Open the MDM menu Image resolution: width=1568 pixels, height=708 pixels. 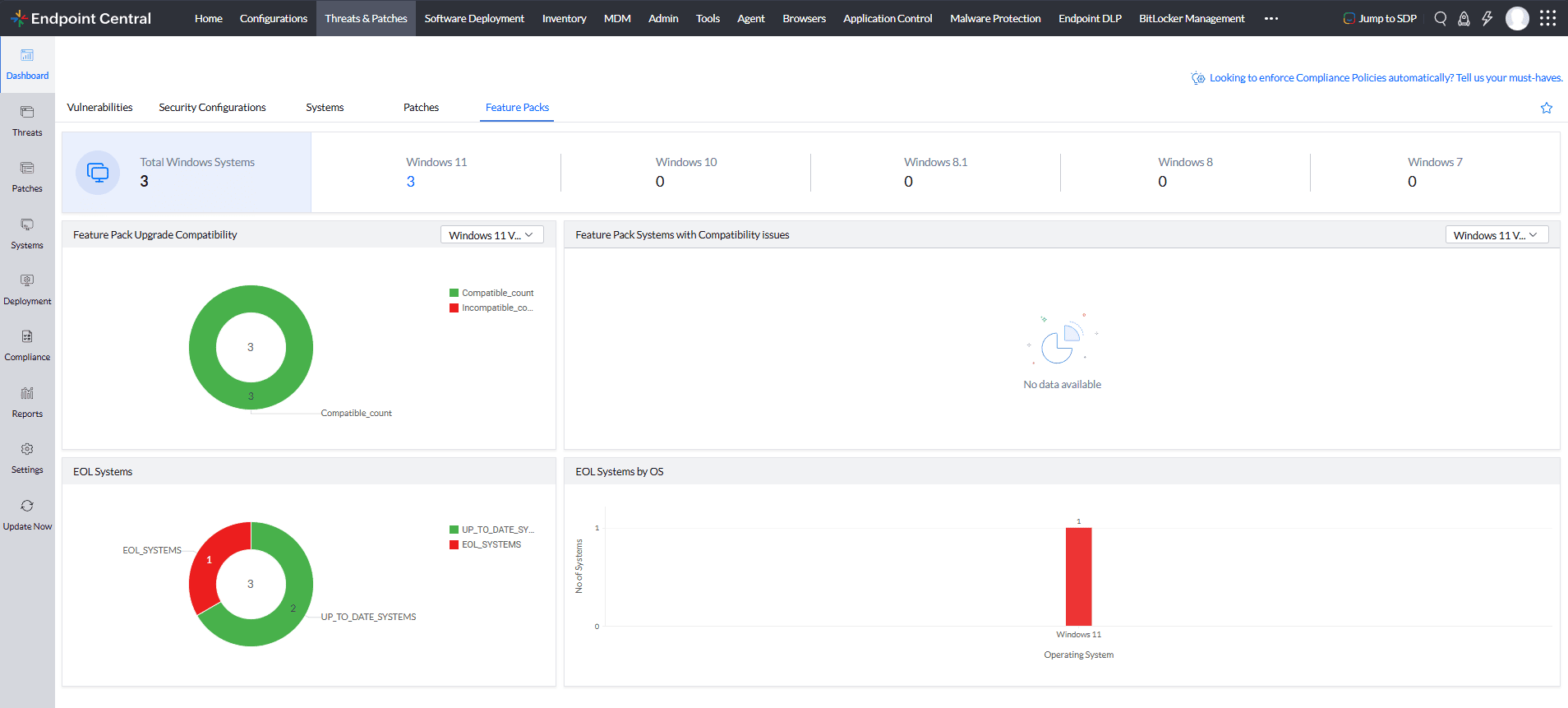click(x=617, y=18)
